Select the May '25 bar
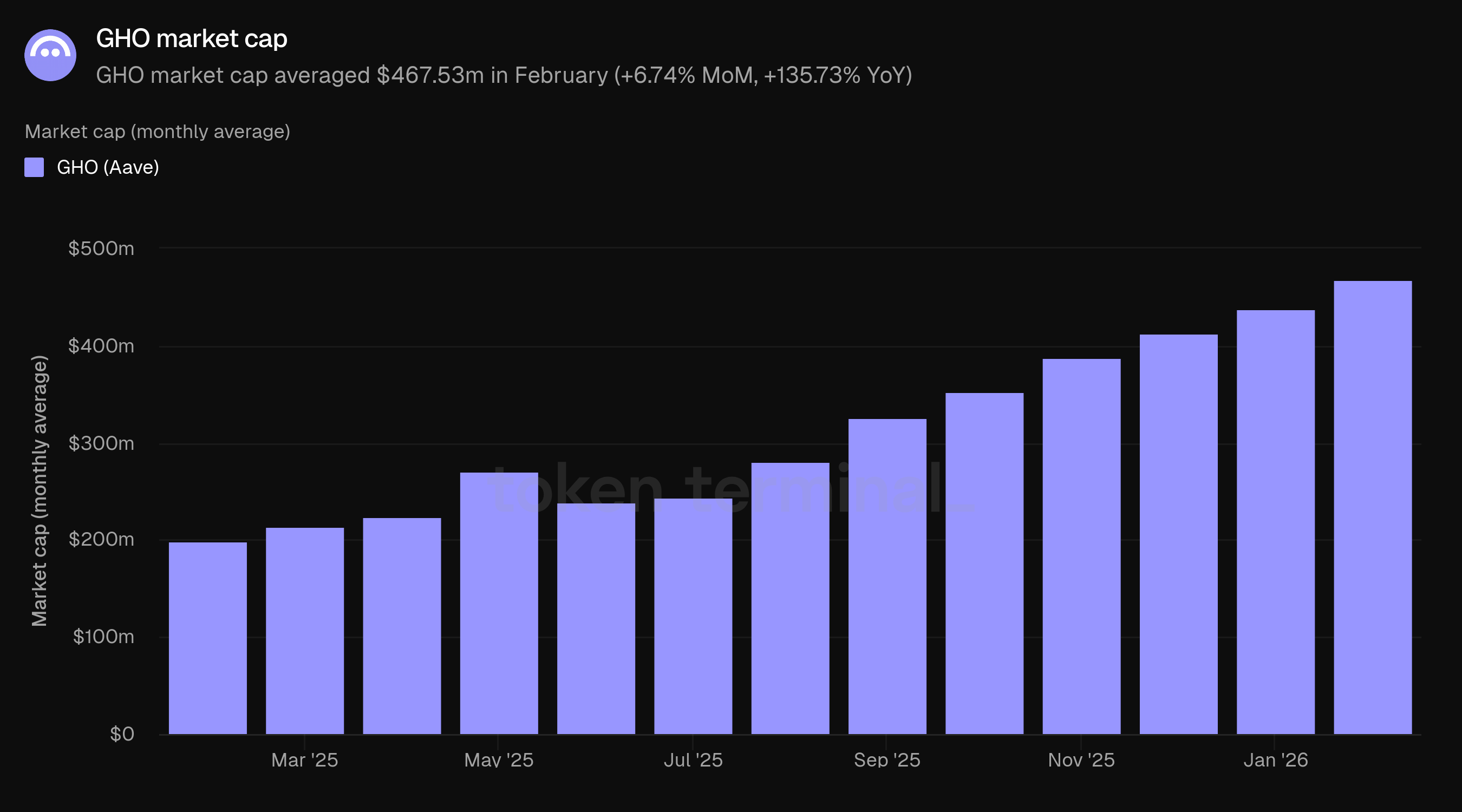Screen dimensions: 1462x812 click(x=499, y=603)
